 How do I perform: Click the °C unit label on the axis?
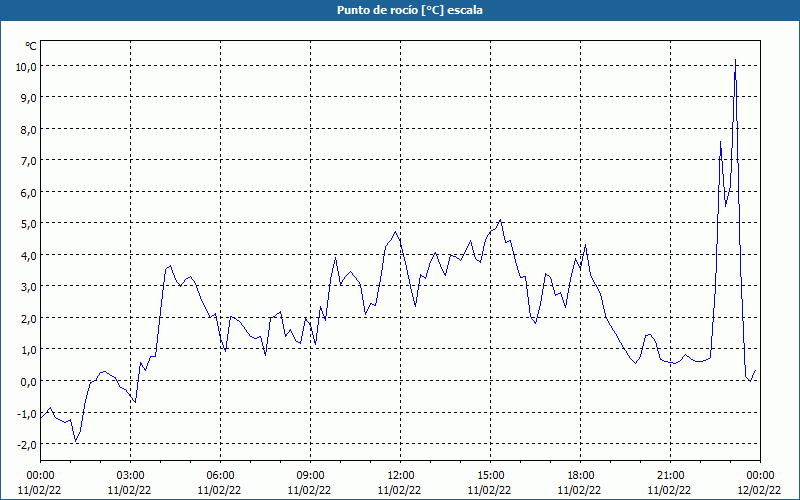pos(31,46)
